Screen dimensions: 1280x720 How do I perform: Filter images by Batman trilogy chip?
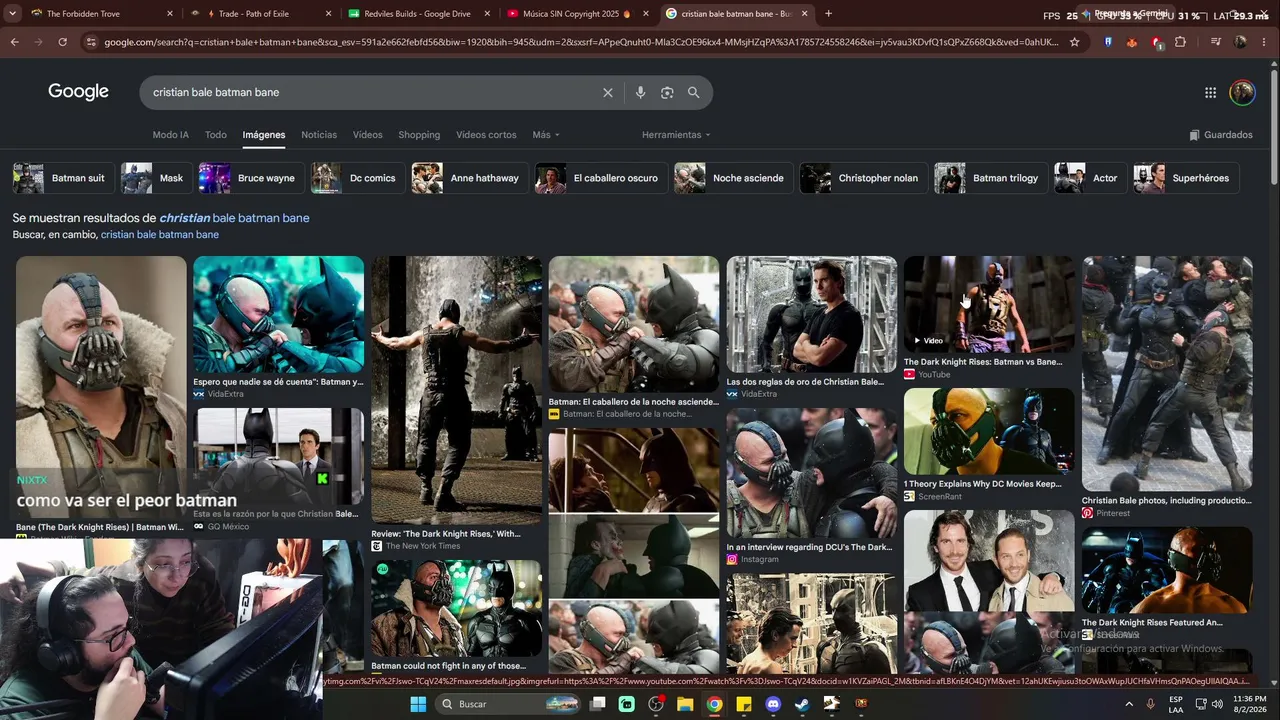pos(990,178)
